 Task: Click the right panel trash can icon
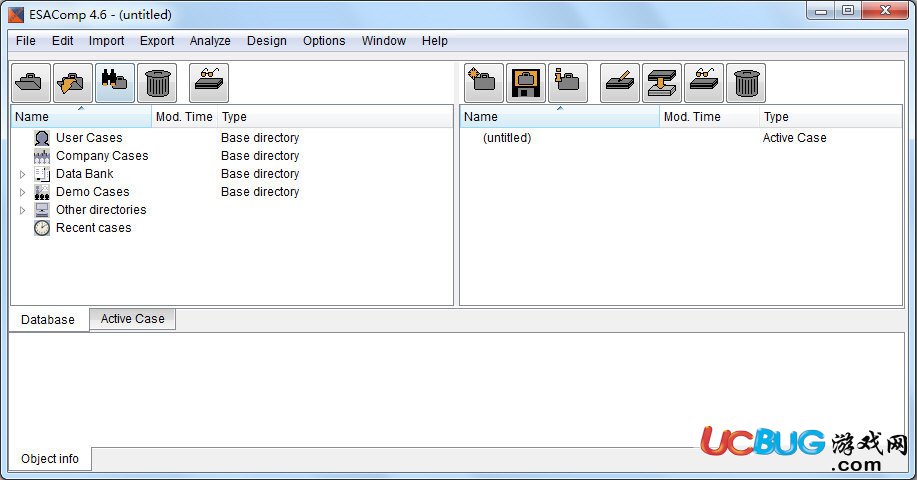click(746, 83)
